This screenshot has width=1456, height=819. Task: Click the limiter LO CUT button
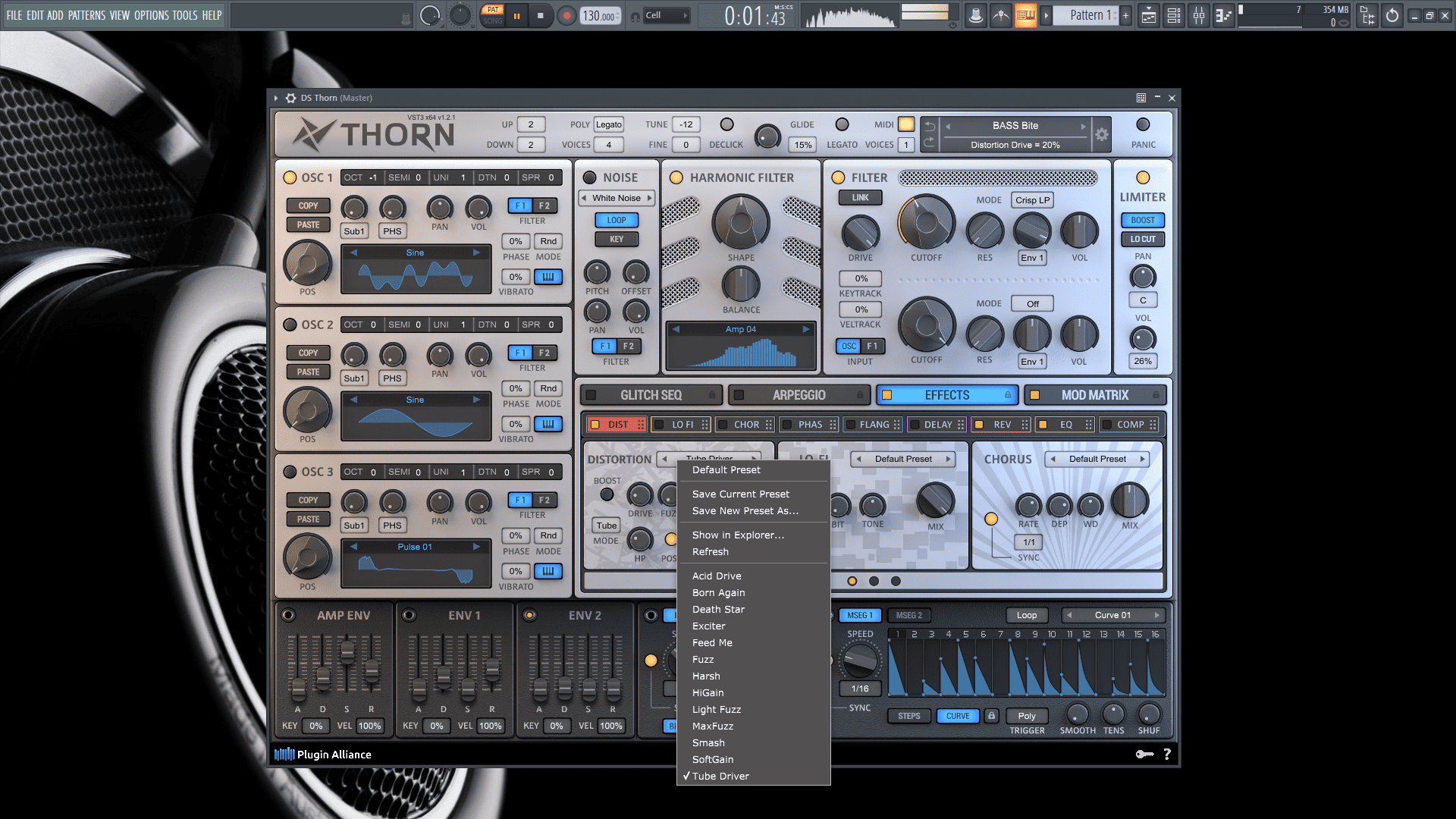point(1143,239)
